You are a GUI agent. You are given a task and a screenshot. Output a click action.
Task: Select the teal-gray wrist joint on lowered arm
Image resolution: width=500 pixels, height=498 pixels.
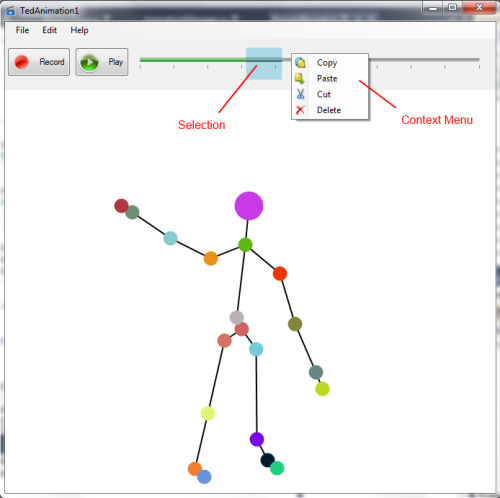316,372
